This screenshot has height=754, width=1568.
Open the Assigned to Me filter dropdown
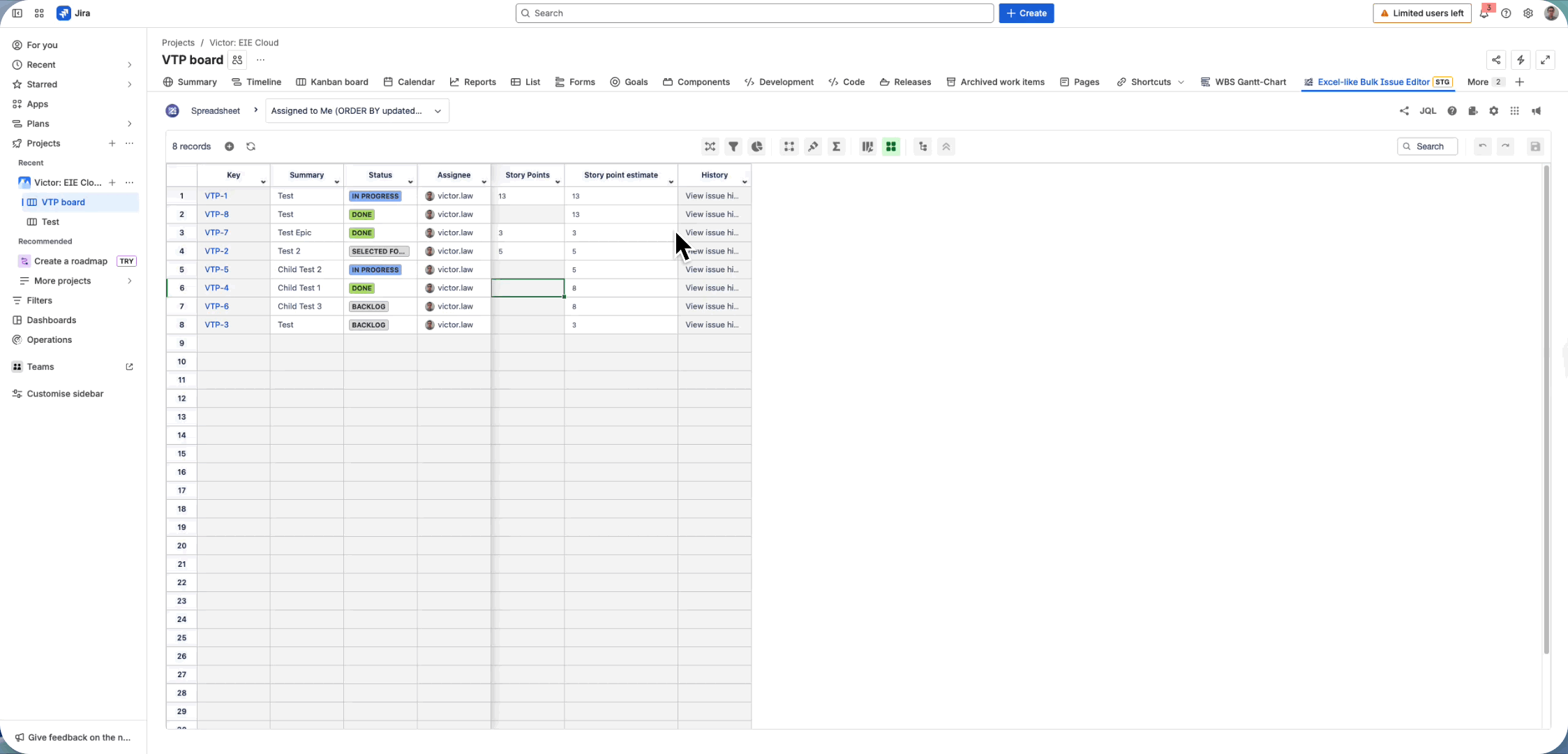[357, 111]
